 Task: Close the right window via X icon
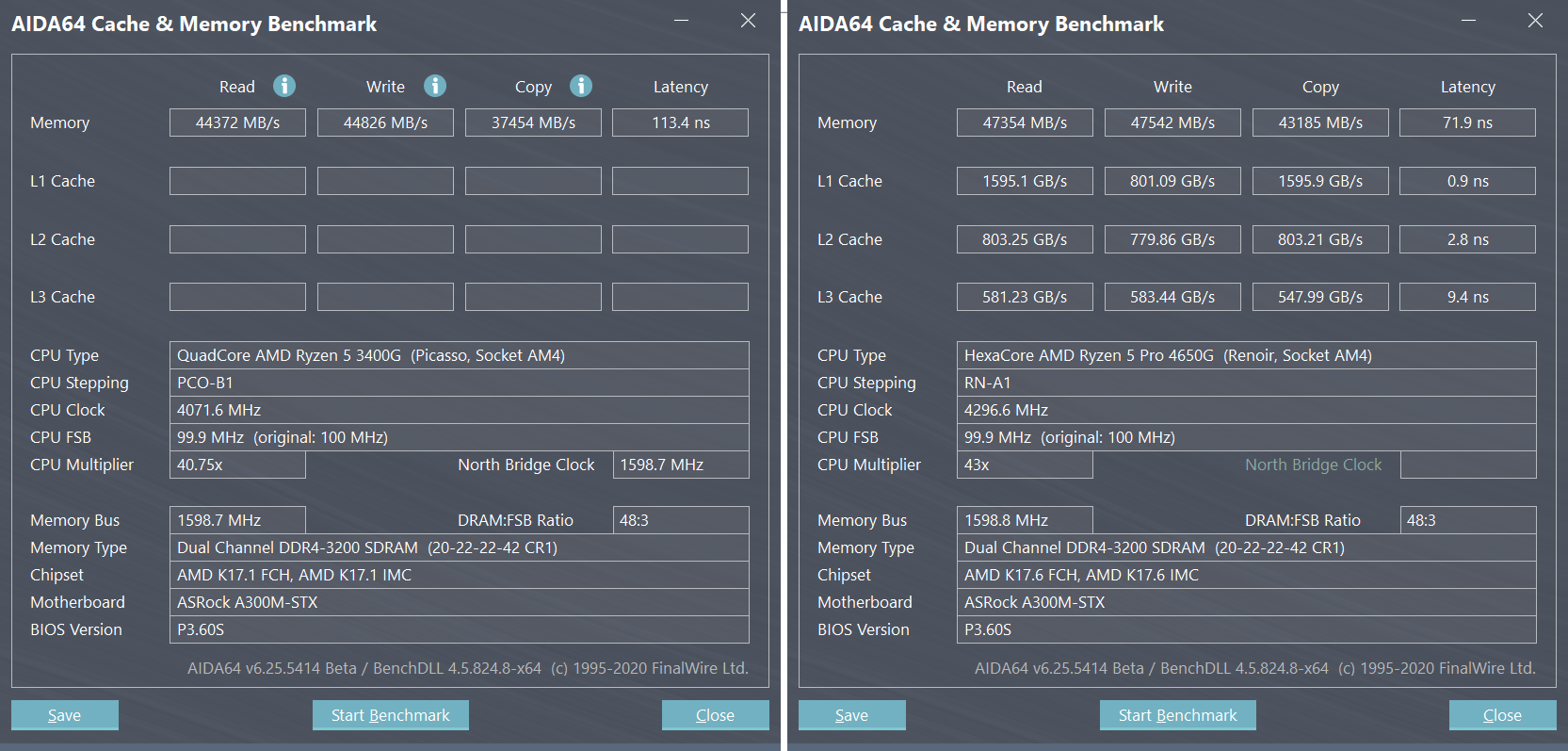[1535, 21]
